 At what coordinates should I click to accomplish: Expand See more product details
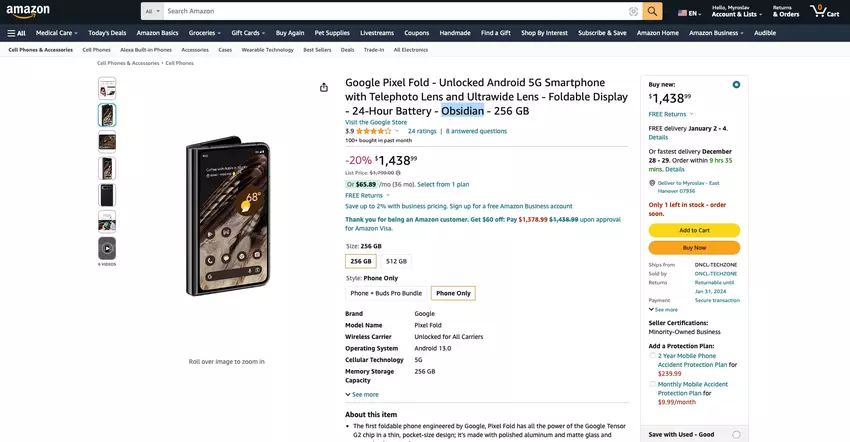[x=362, y=394]
